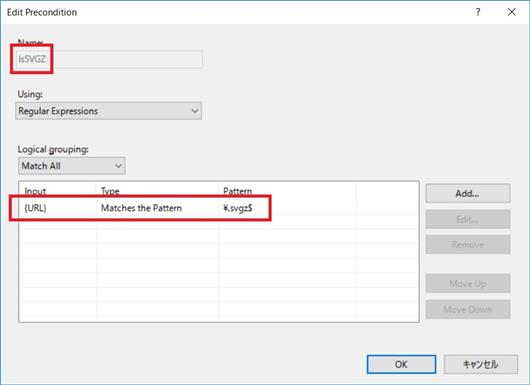Screen dimensions: 530x385
Task: Click the Move Down button
Action: click(x=468, y=309)
